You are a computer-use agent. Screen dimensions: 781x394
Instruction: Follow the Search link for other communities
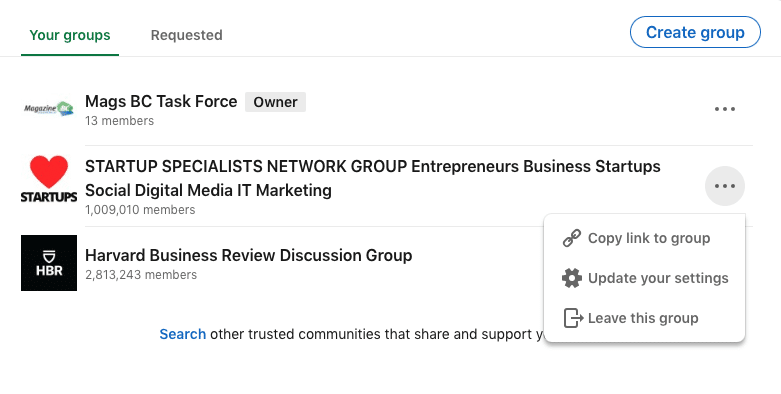[x=182, y=334]
